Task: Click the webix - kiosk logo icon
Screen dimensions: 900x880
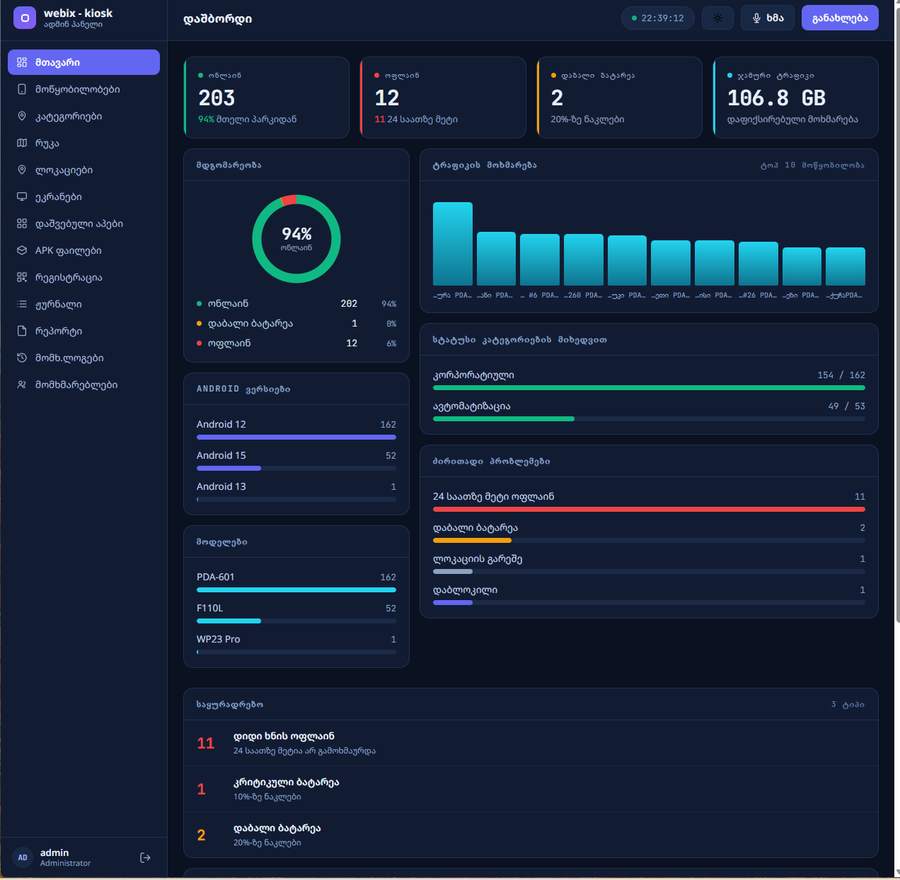Action: point(25,18)
